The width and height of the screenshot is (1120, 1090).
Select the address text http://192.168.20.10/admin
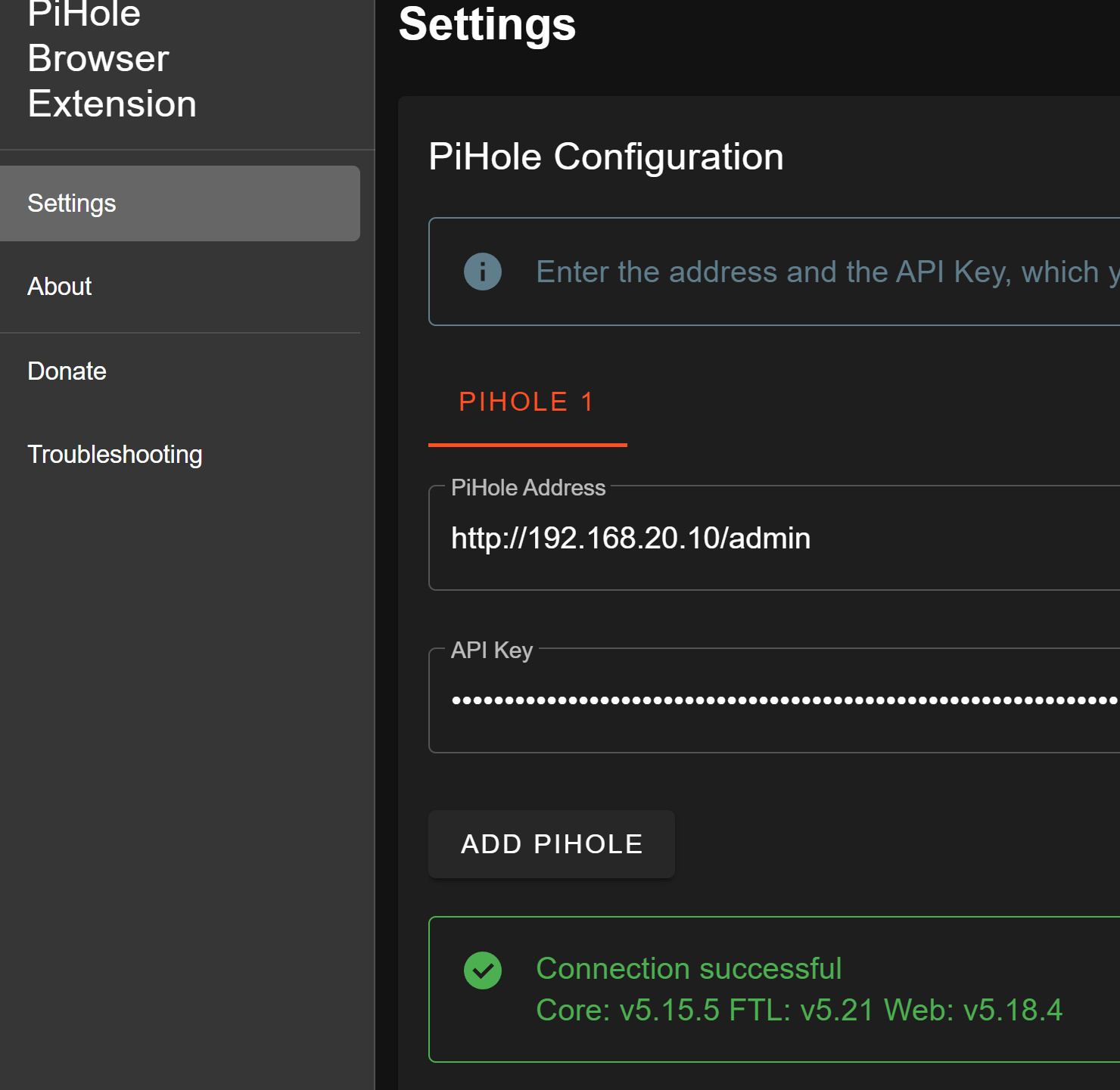[x=630, y=538]
